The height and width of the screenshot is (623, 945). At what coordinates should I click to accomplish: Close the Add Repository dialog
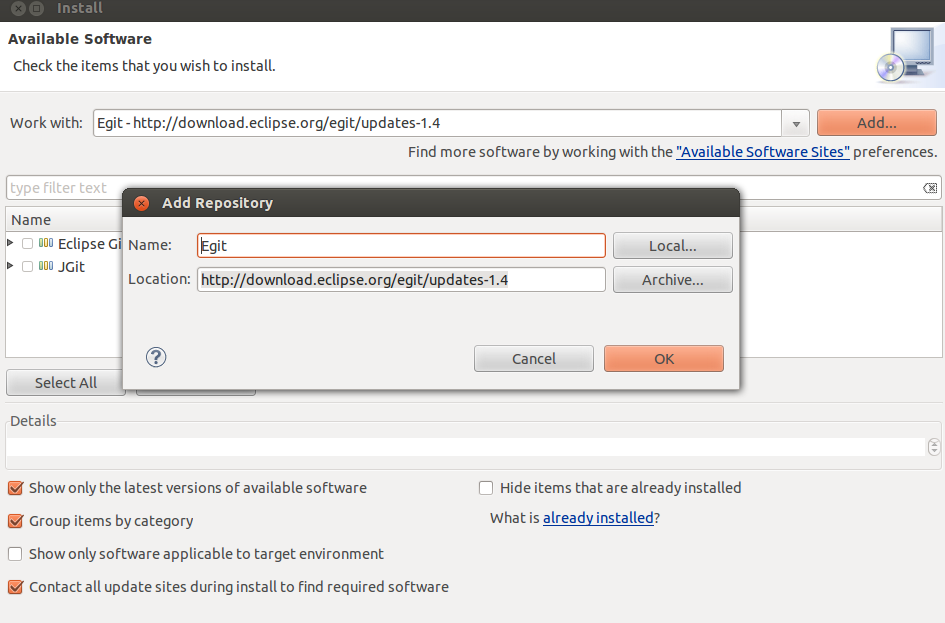click(142, 203)
